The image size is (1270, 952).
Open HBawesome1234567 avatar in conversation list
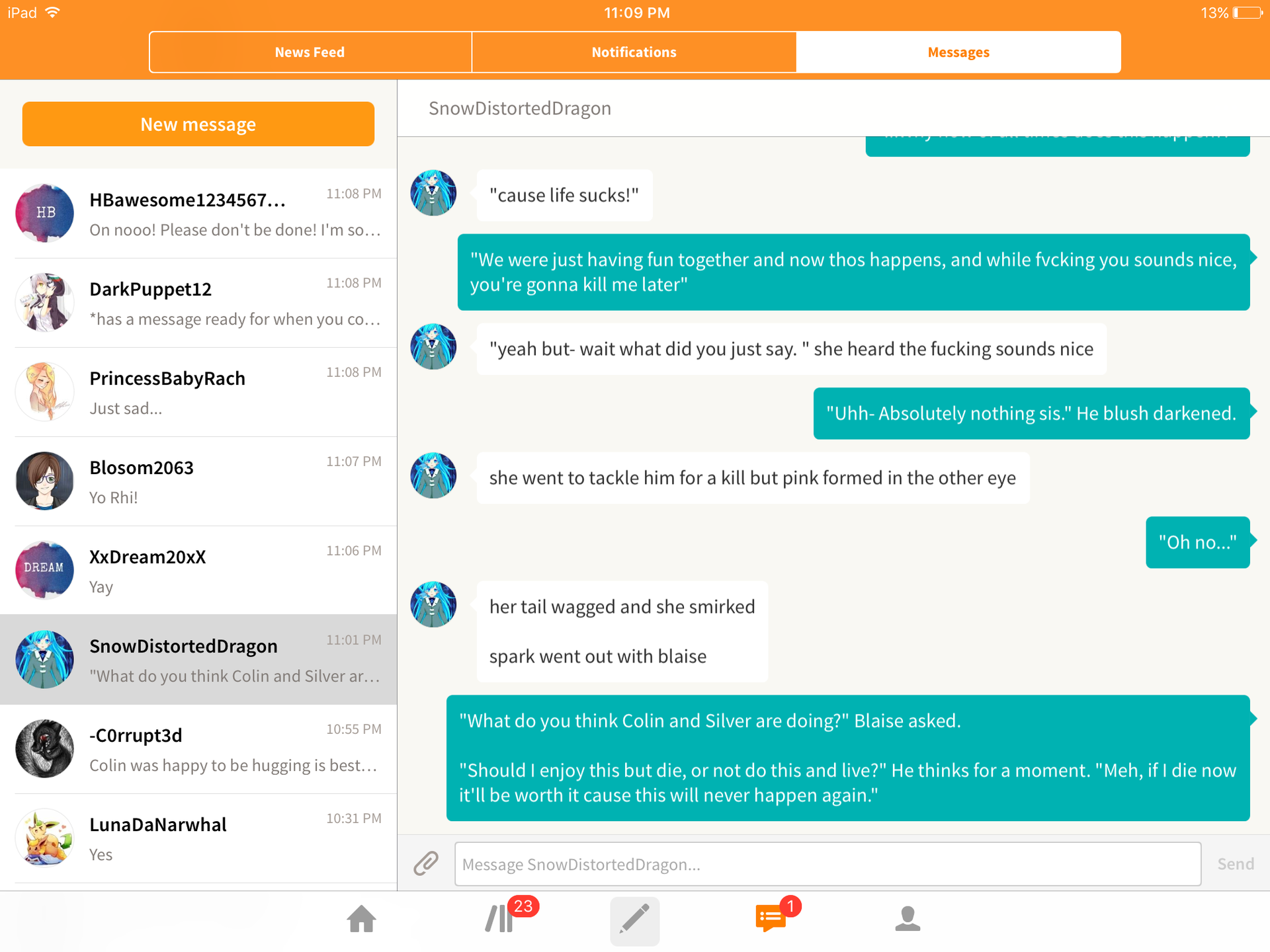coord(45,213)
